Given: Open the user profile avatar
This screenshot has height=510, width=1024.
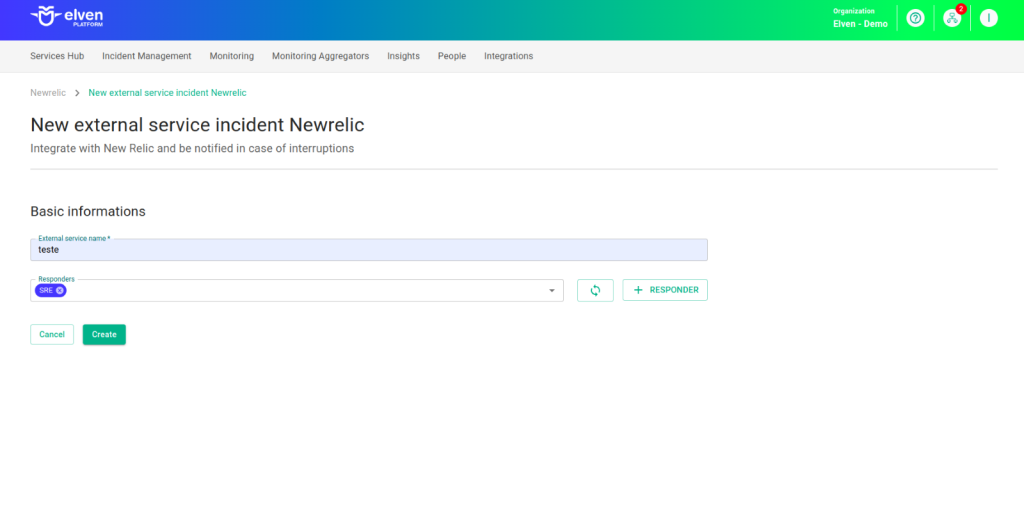Looking at the screenshot, I should click(988, 18).
